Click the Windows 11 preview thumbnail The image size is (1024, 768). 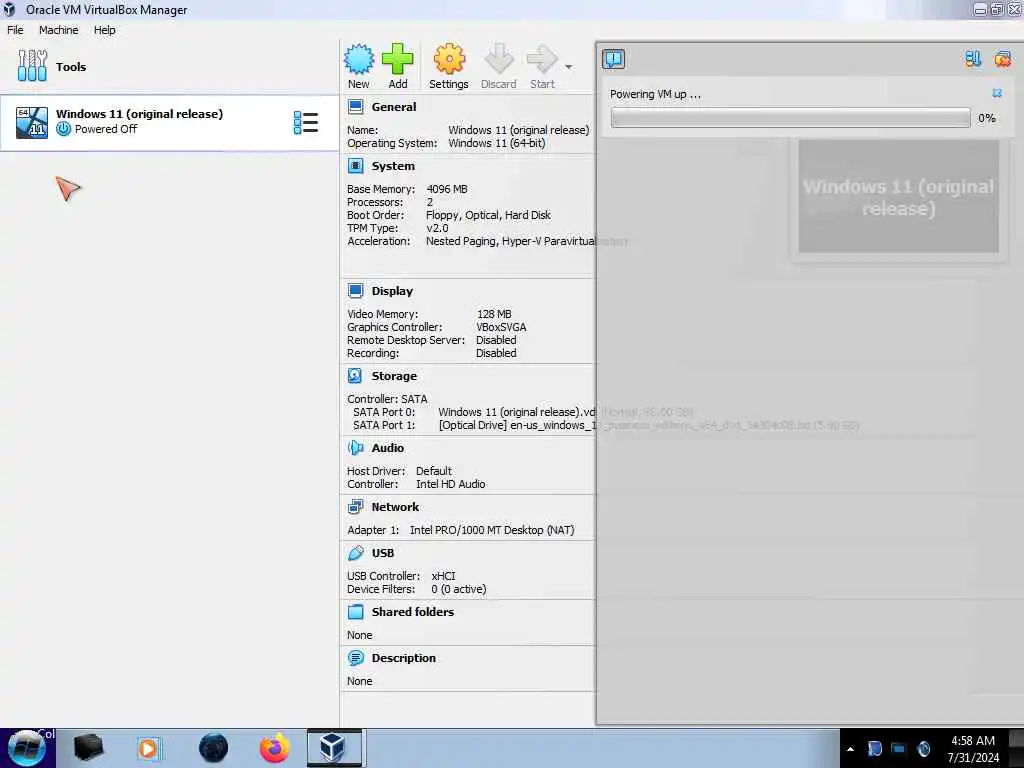coord(898,197)
